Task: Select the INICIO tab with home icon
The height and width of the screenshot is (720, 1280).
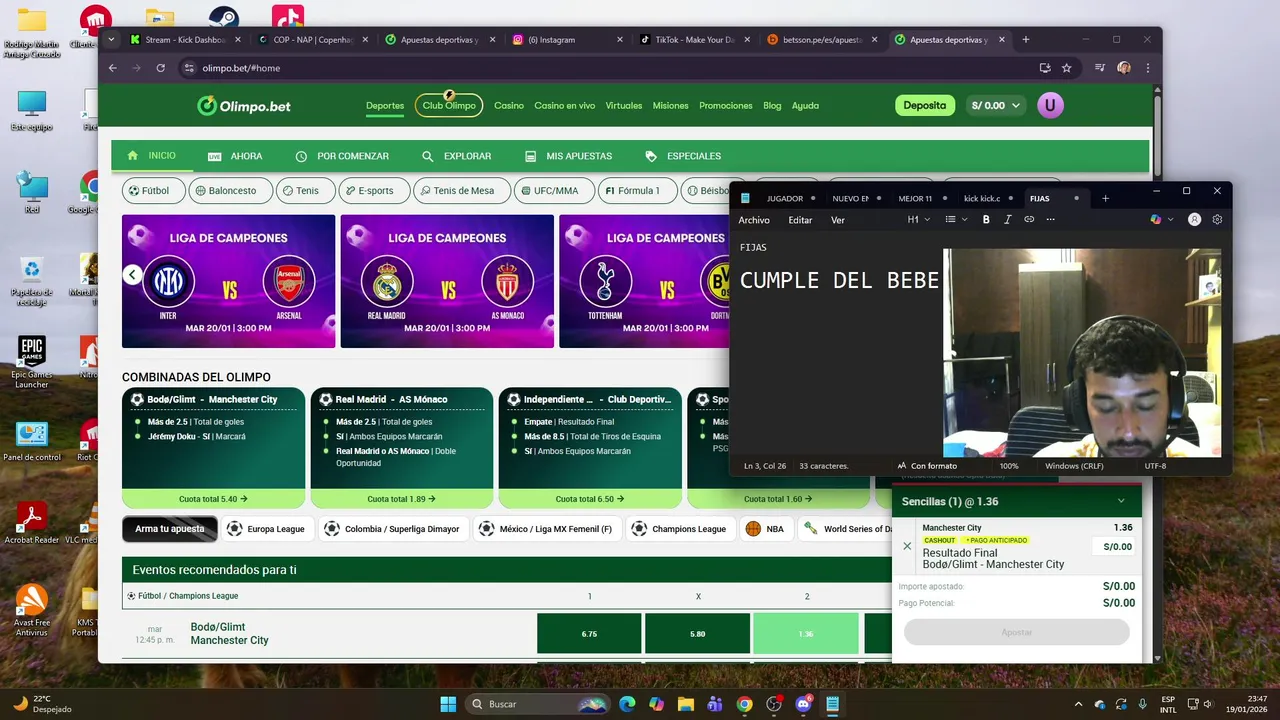Action: [x=152, y=156]
